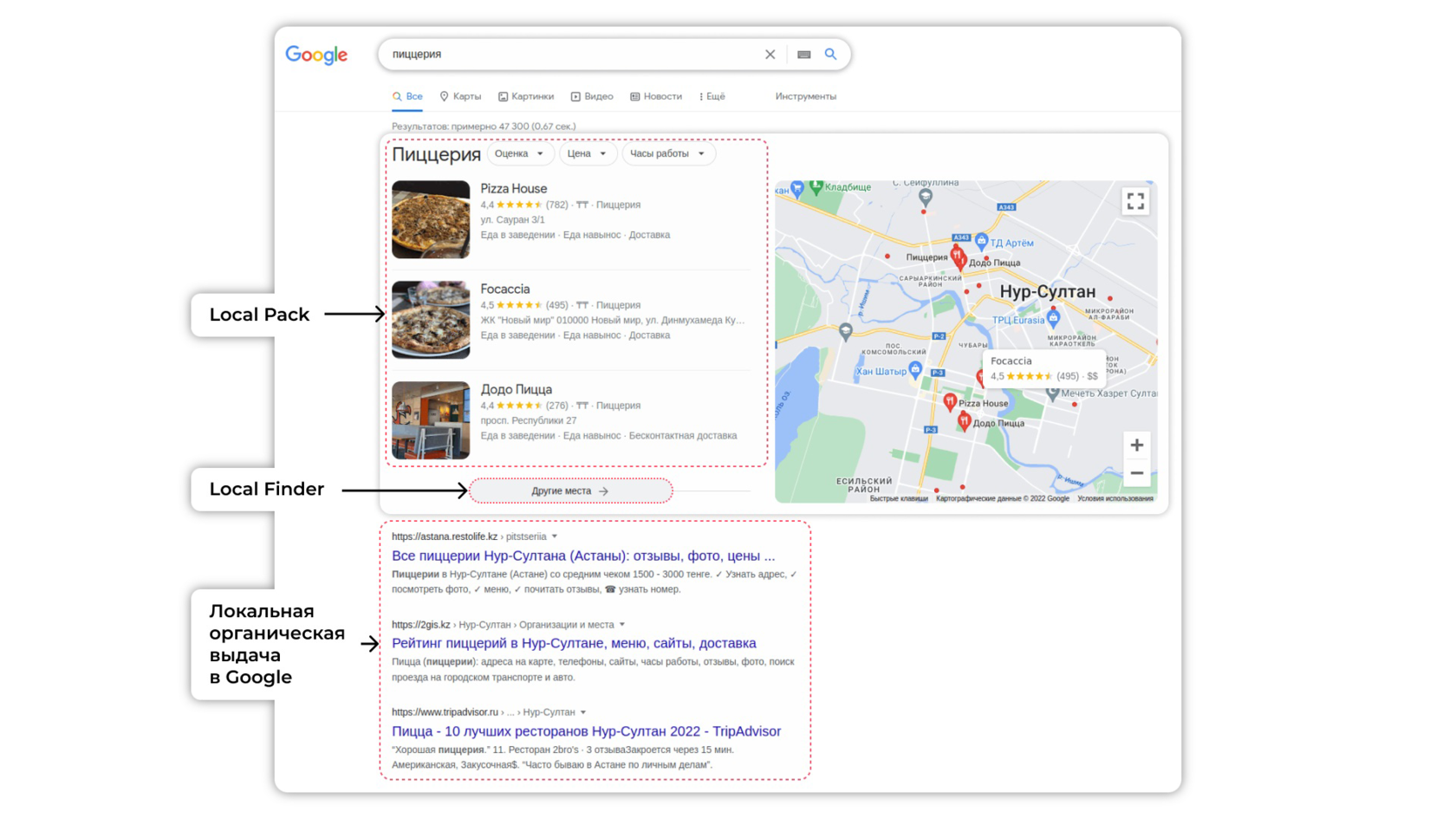Zoom in the map with plus
This screenshot has height=819, width=1456.
(x=1136, y=445)
